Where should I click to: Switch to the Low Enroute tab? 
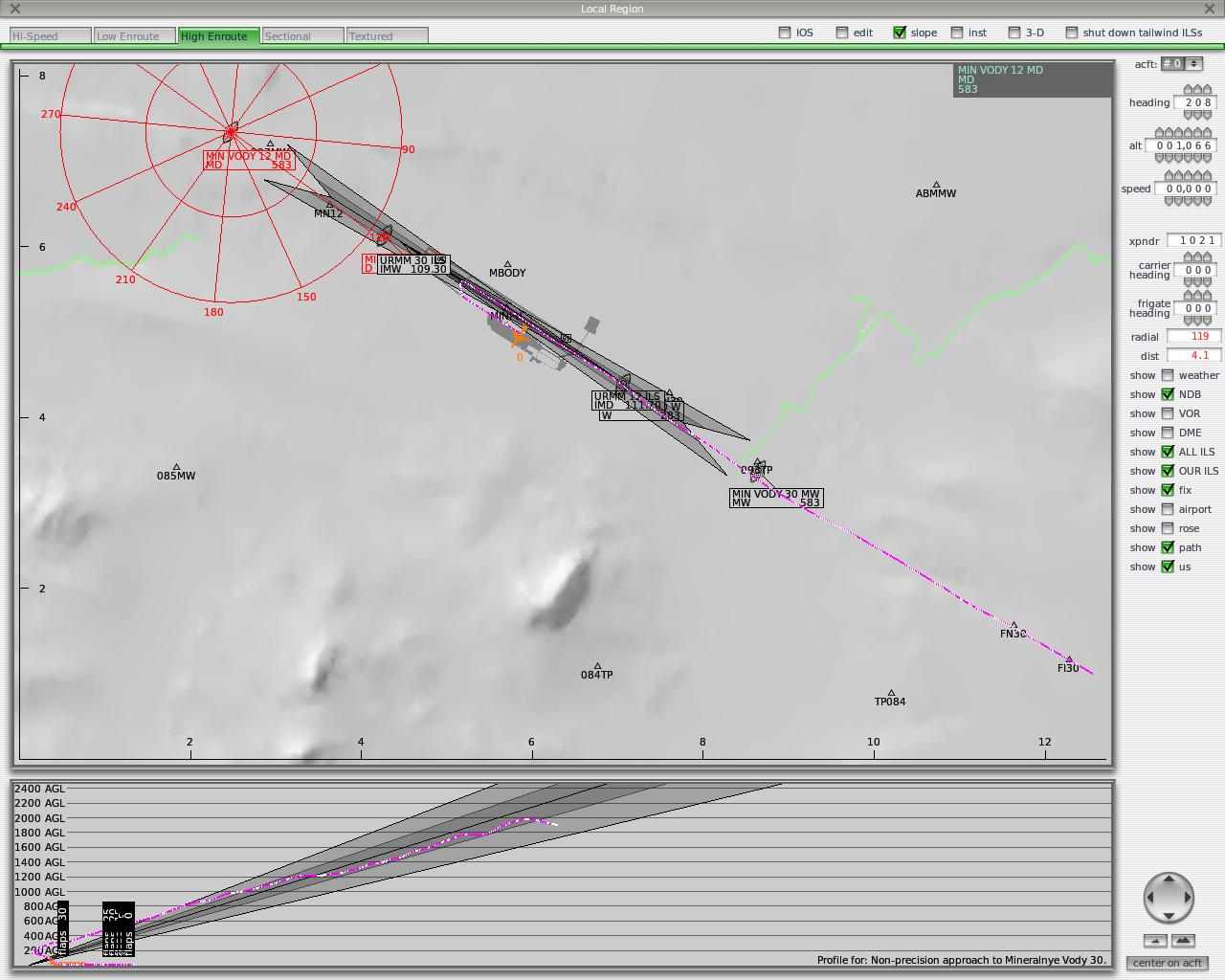pyautogui.click(x=133, y=36)
